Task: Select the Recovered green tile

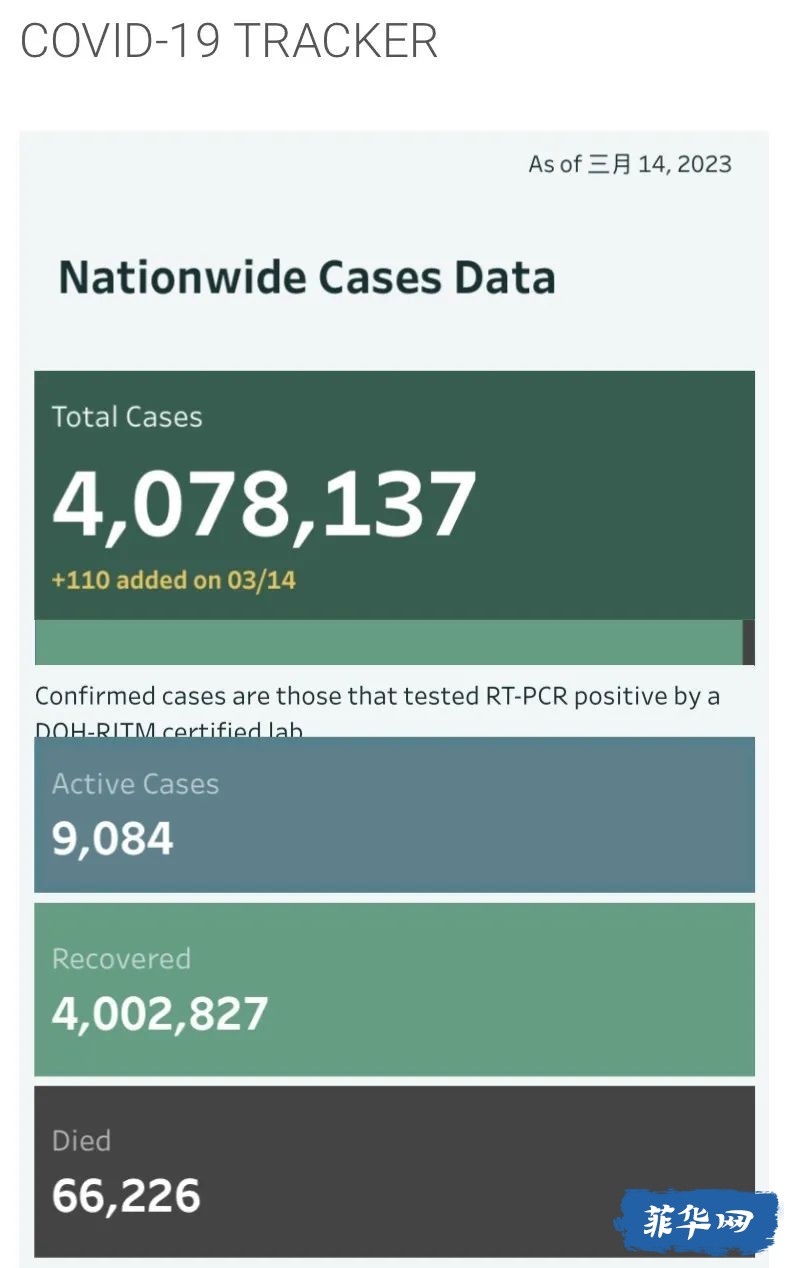Action: (x=394, y=990)
